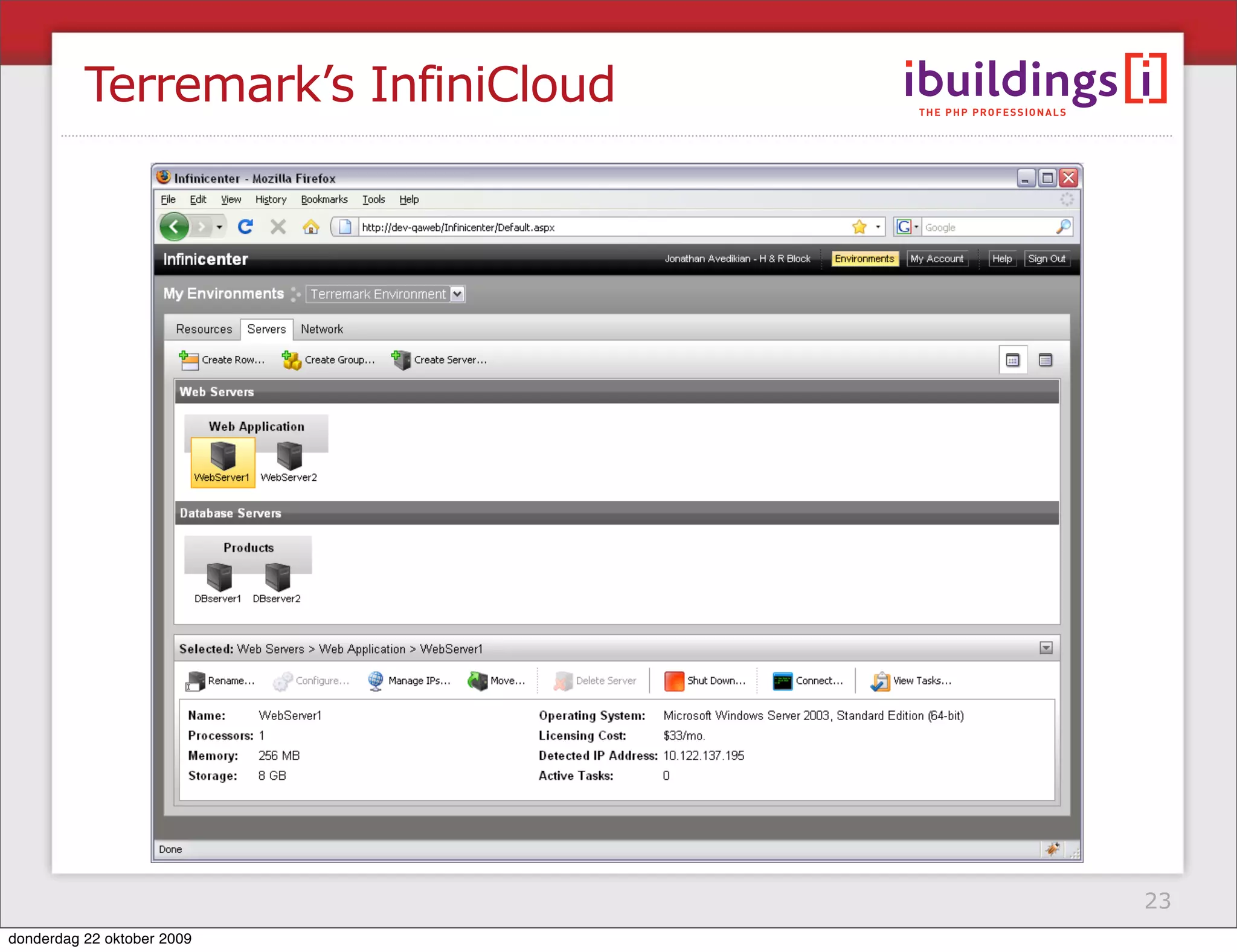Click the URL address field
1237x952 pixels.
tap(604, 227)
